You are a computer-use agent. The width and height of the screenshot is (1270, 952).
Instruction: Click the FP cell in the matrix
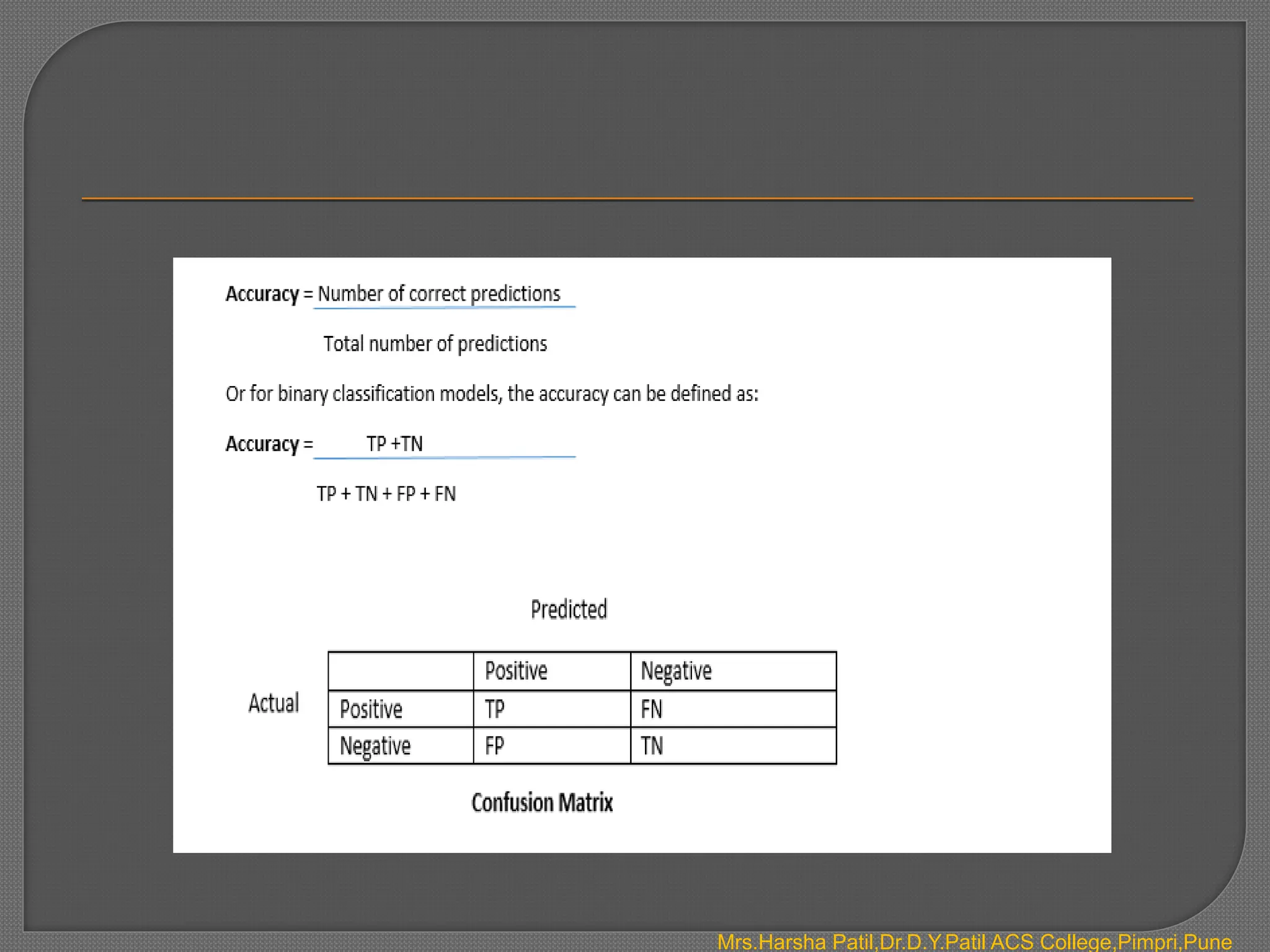(x=495, y=746)
